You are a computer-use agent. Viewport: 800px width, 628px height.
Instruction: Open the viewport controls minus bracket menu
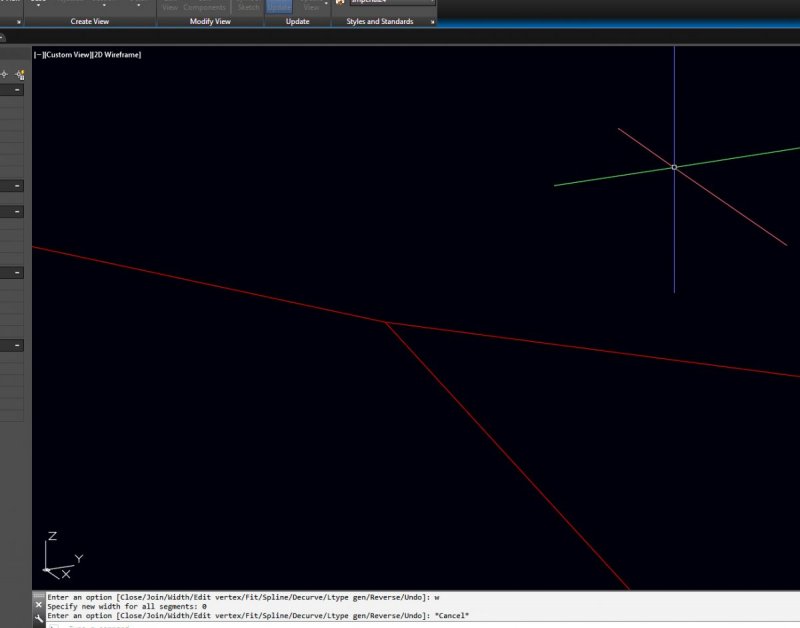tap(37, 55)
